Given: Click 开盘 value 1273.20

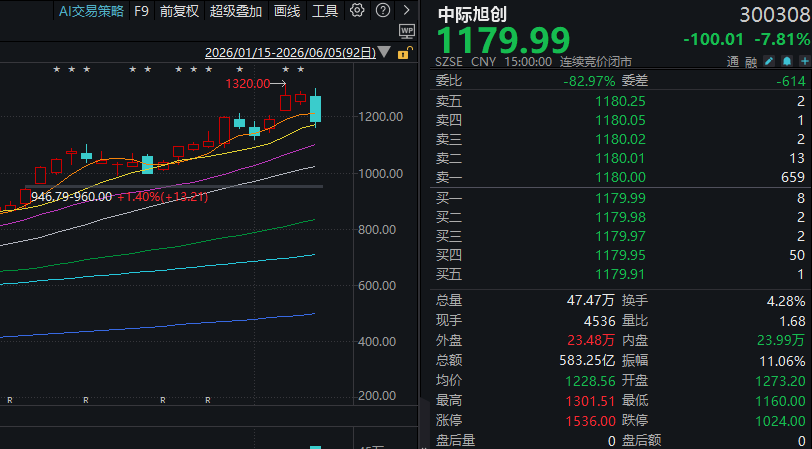Looking at the screenshot, I should pos(780,381).
